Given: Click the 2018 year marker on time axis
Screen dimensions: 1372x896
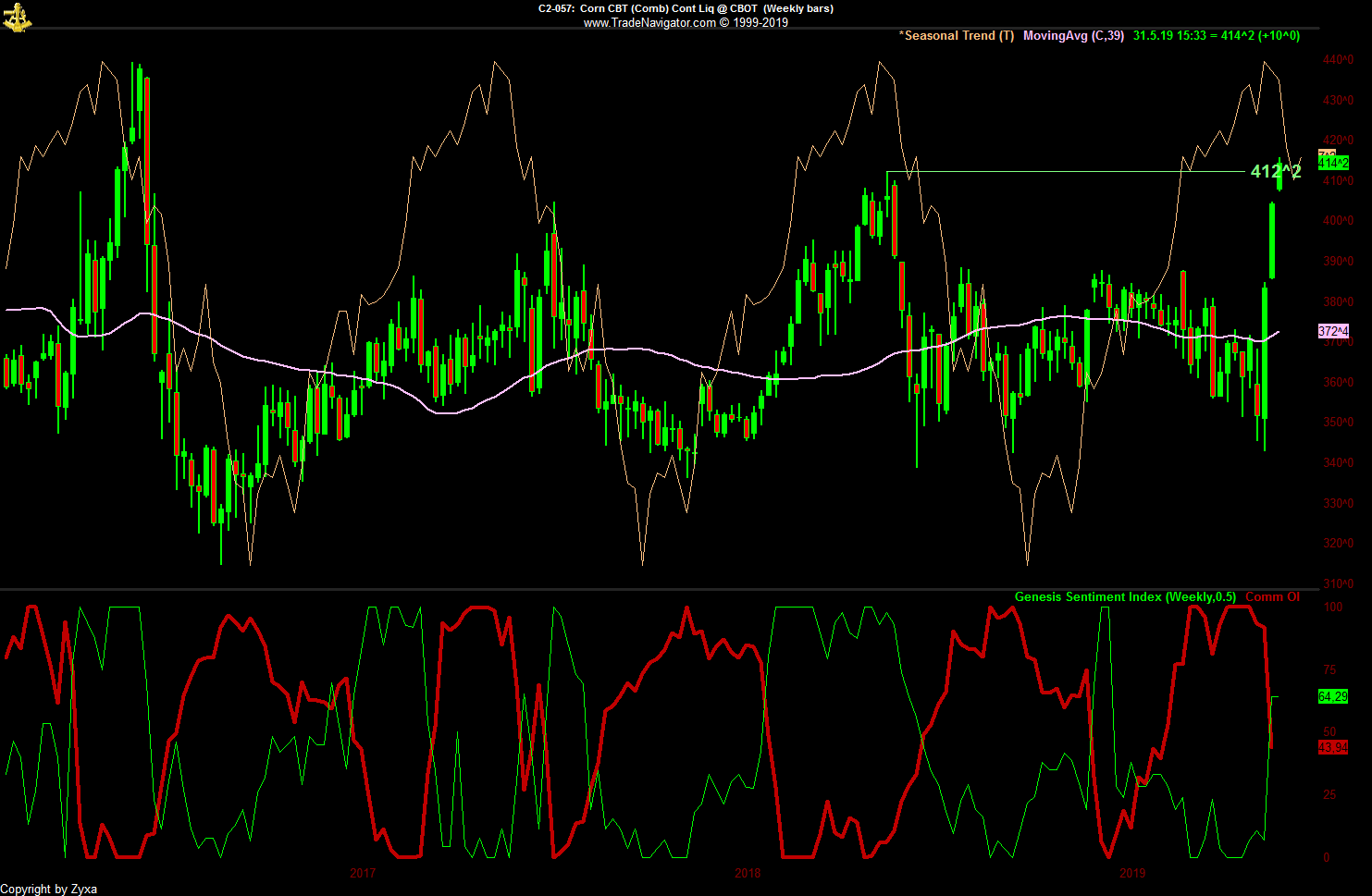Looking at the screenshot, I should (x=748, y=873).
